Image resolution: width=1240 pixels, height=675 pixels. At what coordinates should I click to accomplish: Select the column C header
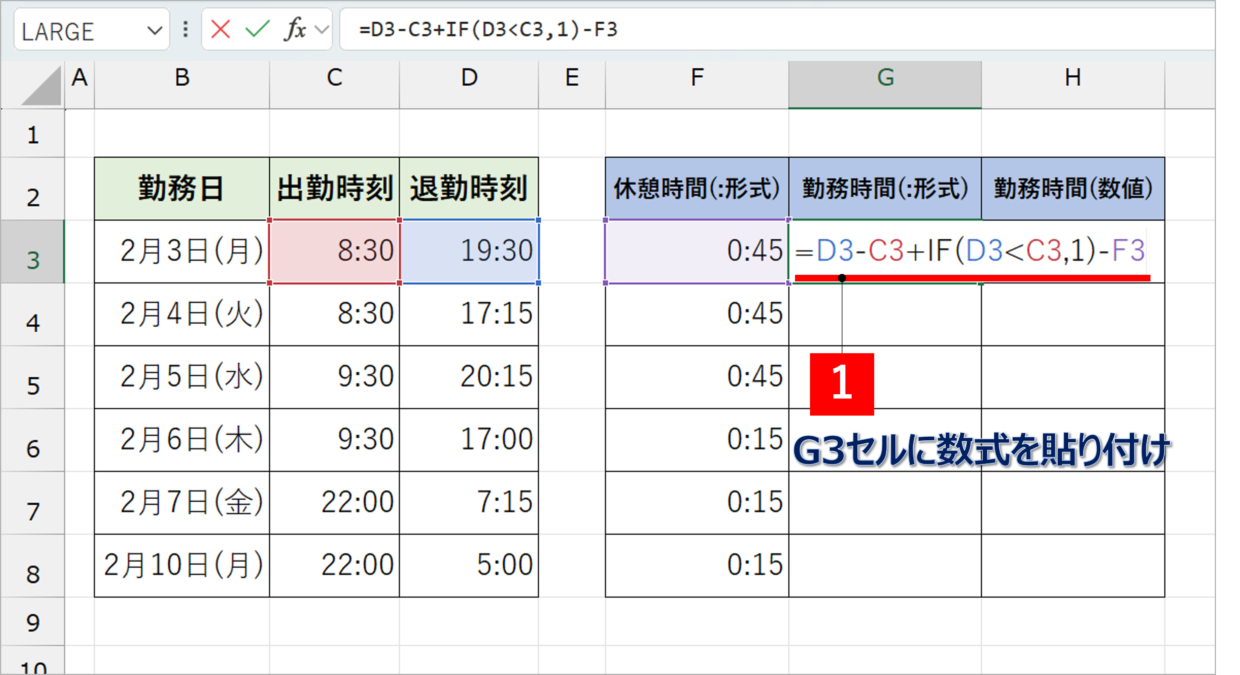tap(334, 78)
